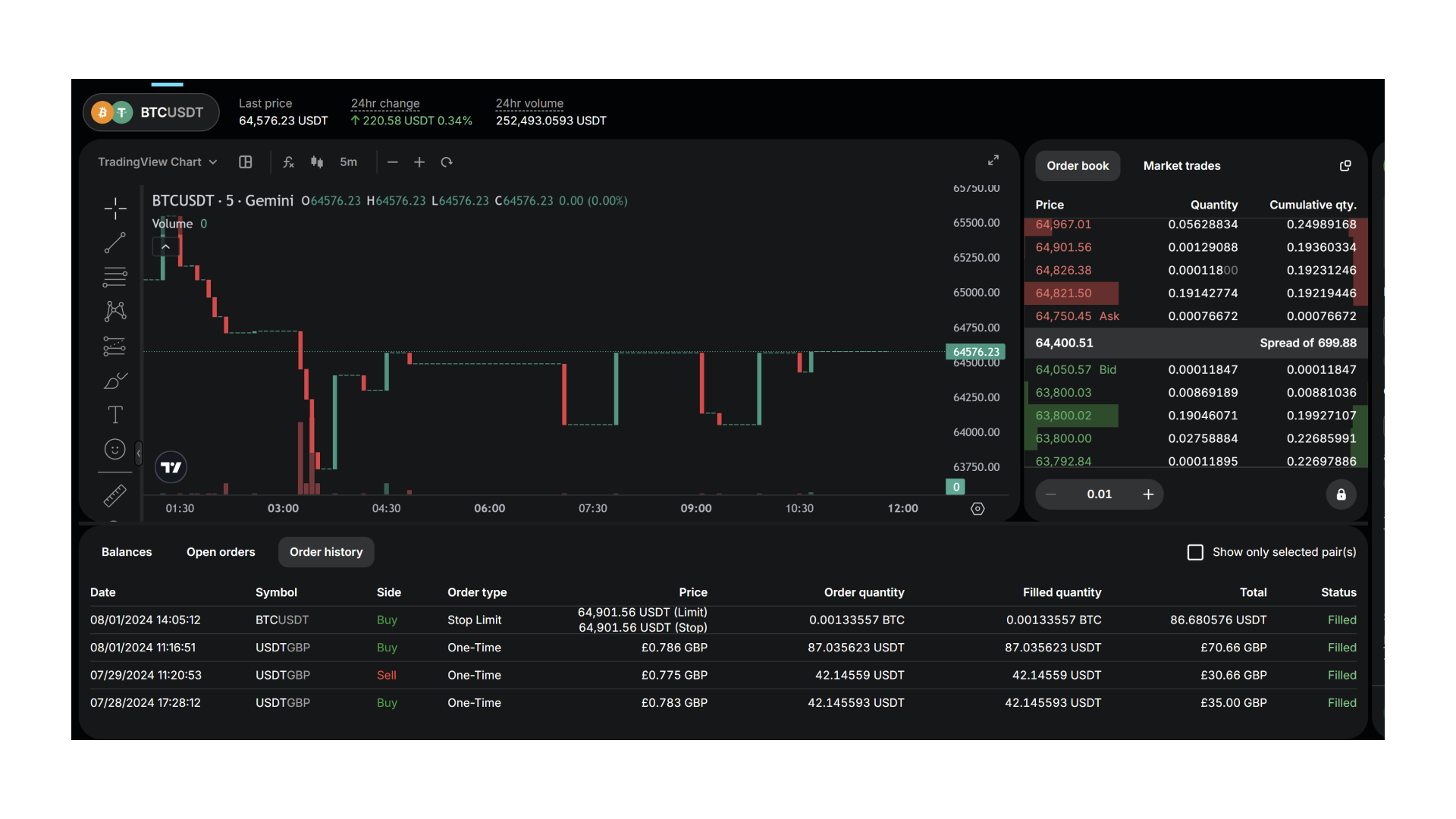Select the crosshair cursor tool
Screen dimensions: 1456x819
click(x=115, y=207)
